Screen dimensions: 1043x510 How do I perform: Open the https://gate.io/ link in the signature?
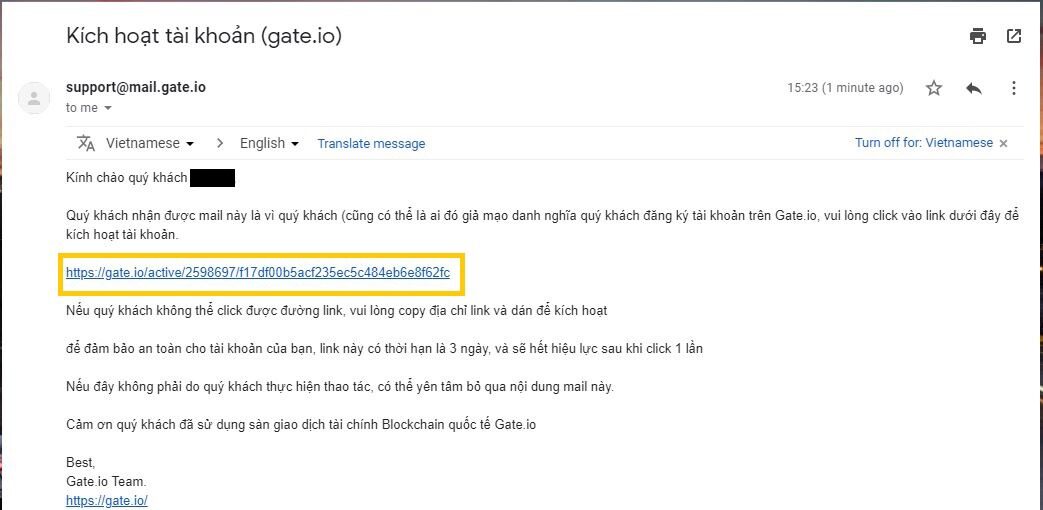point(107,500)
